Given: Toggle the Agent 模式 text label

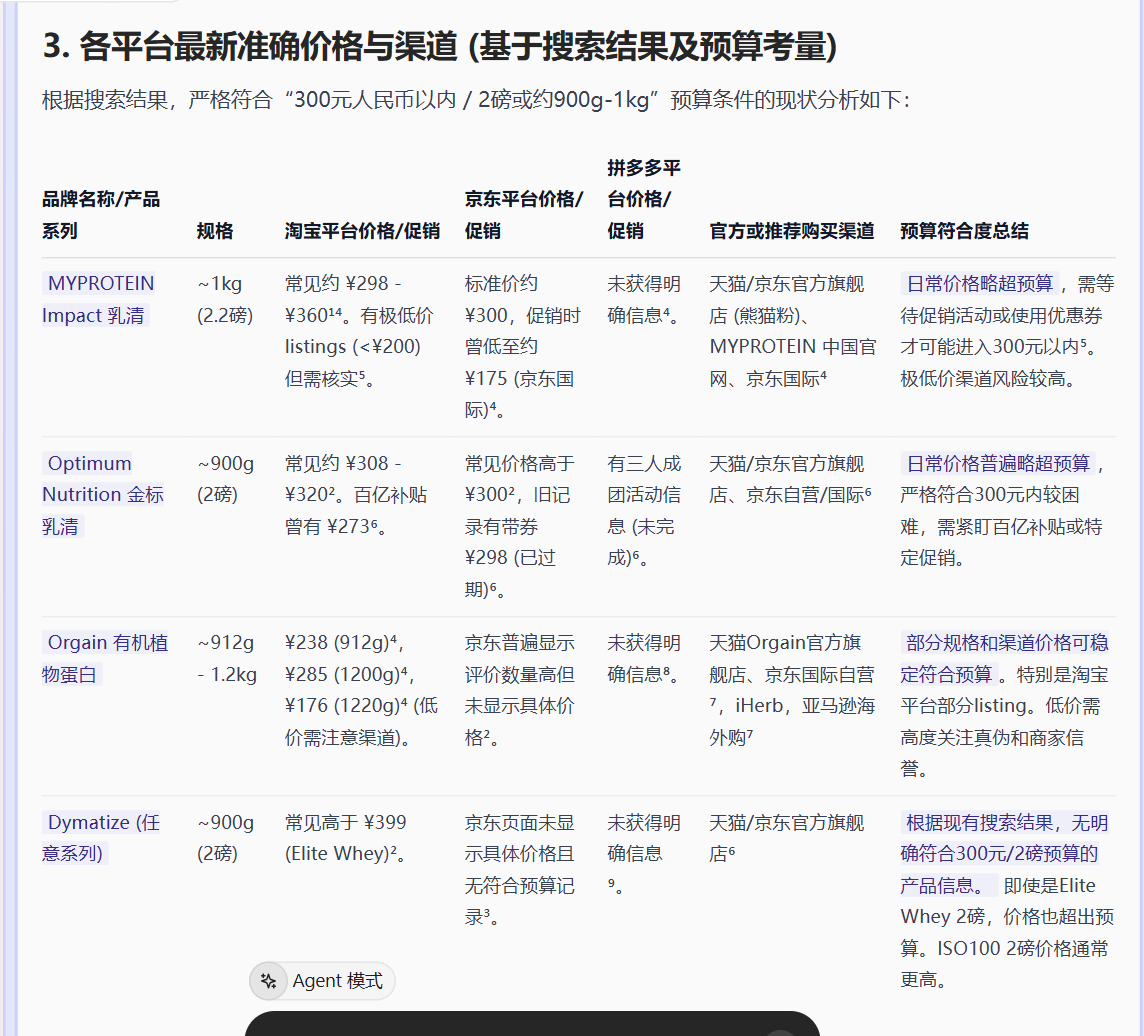Looking at the screenshot, I should coord(337,981).
